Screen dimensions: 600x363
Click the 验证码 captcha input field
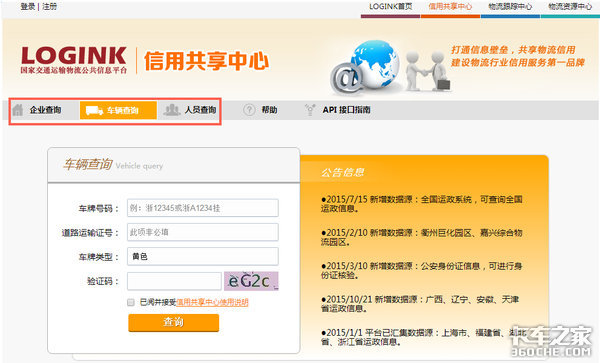174,281
